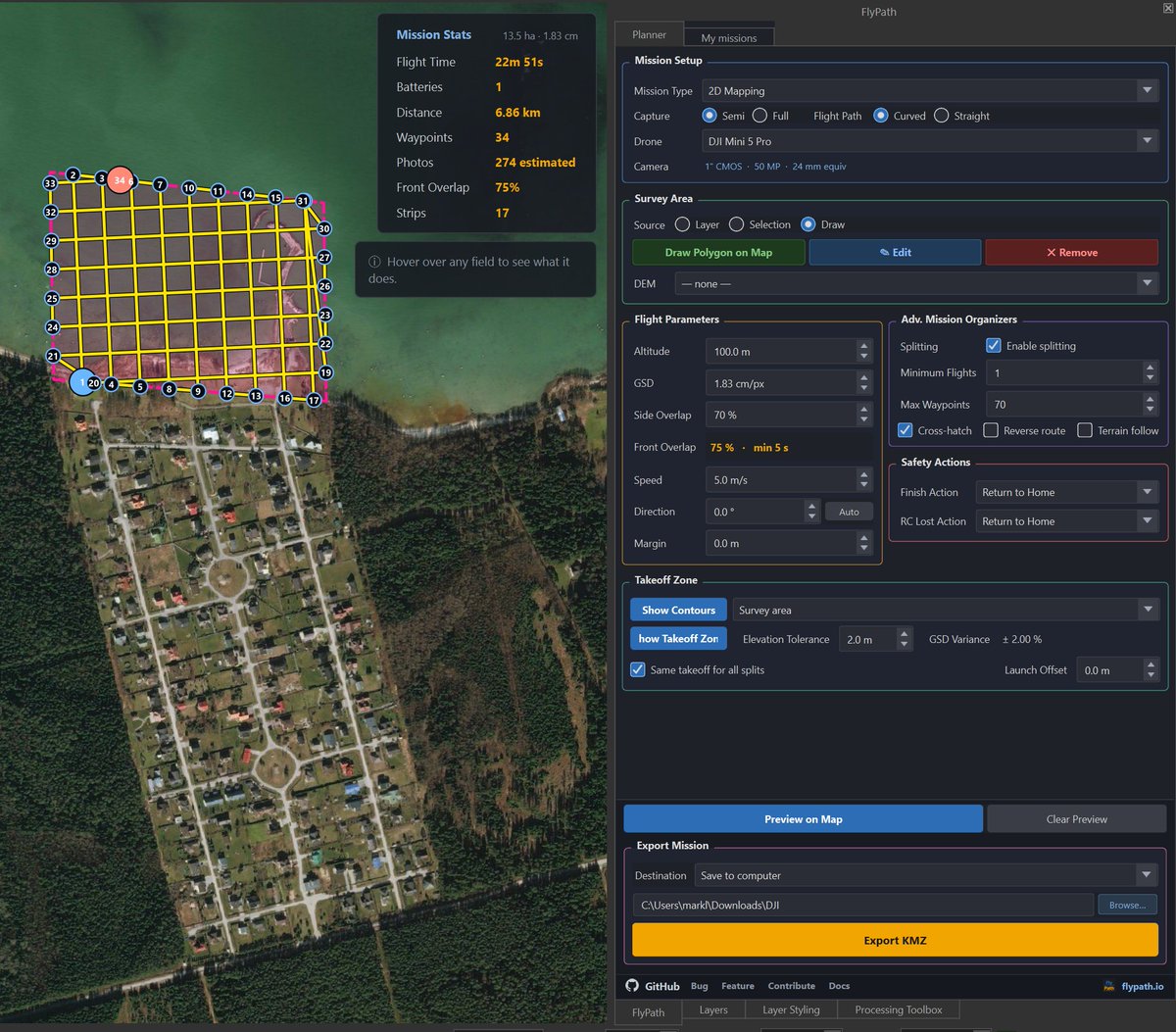Click the Clear Preview button

click(x=1076, y=819)
